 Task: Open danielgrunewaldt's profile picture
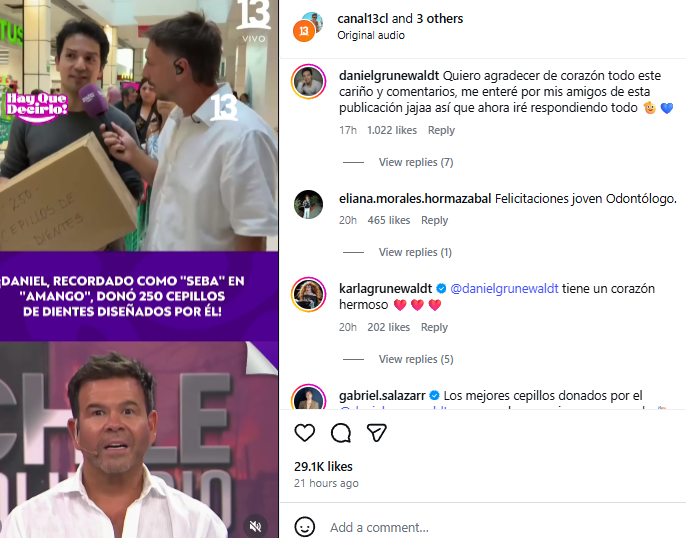(308, 83)
